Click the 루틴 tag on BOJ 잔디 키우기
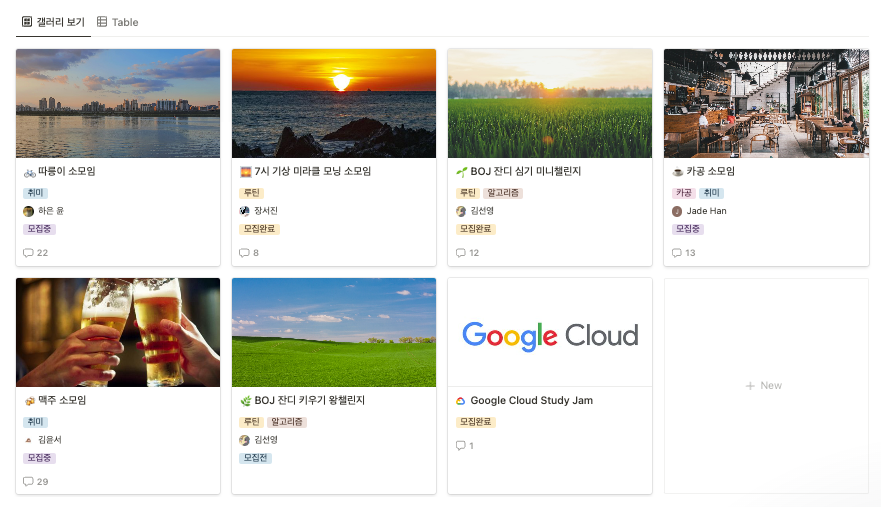 pyautogui.click(x=251, y=422)
